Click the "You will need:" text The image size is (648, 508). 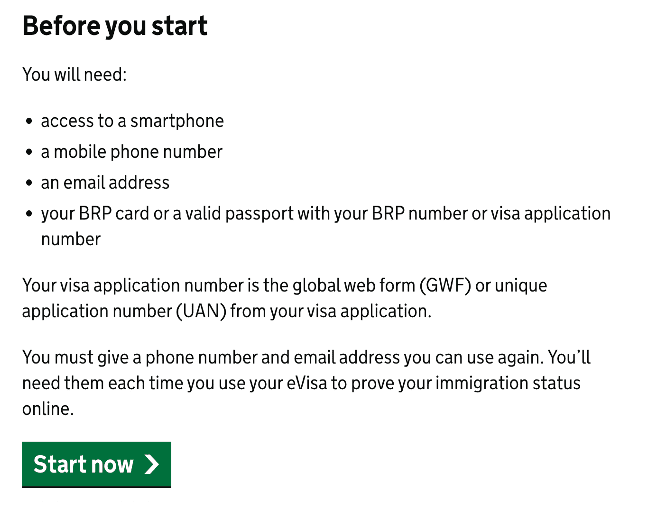click(x=75, y=75)
